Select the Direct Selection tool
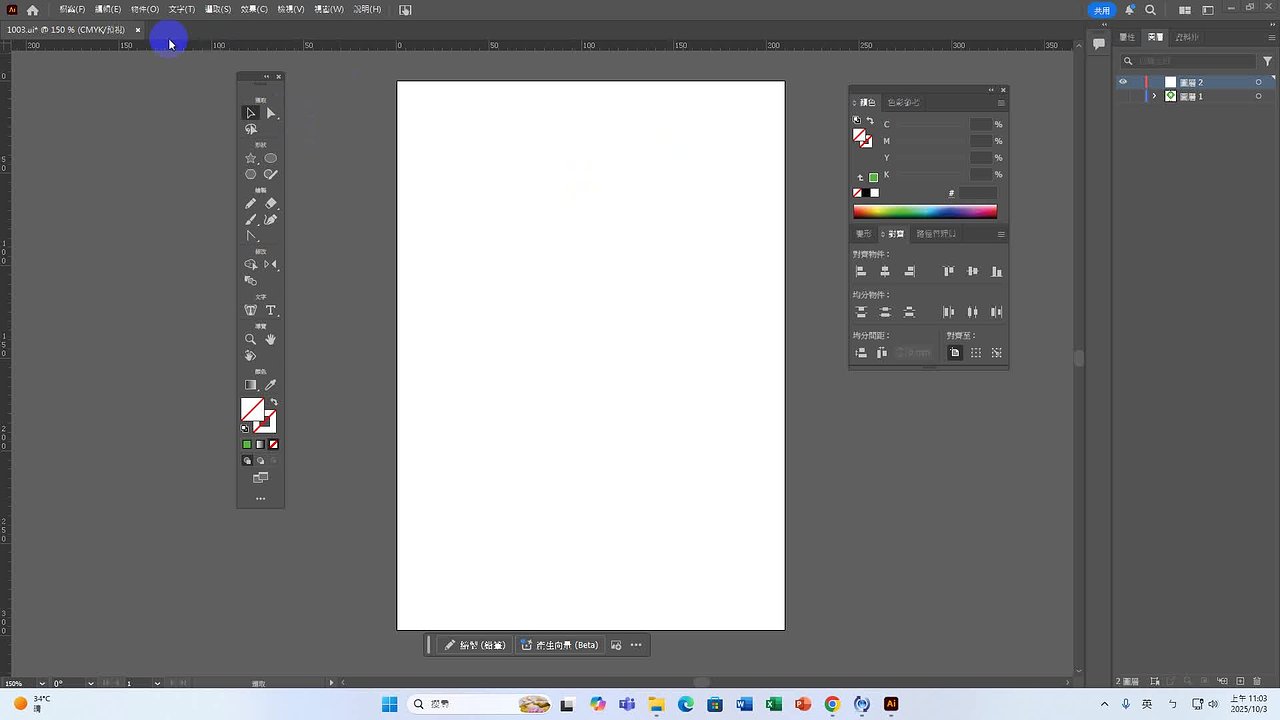This screenshot has height=720, width=1280. coord(270,113)
